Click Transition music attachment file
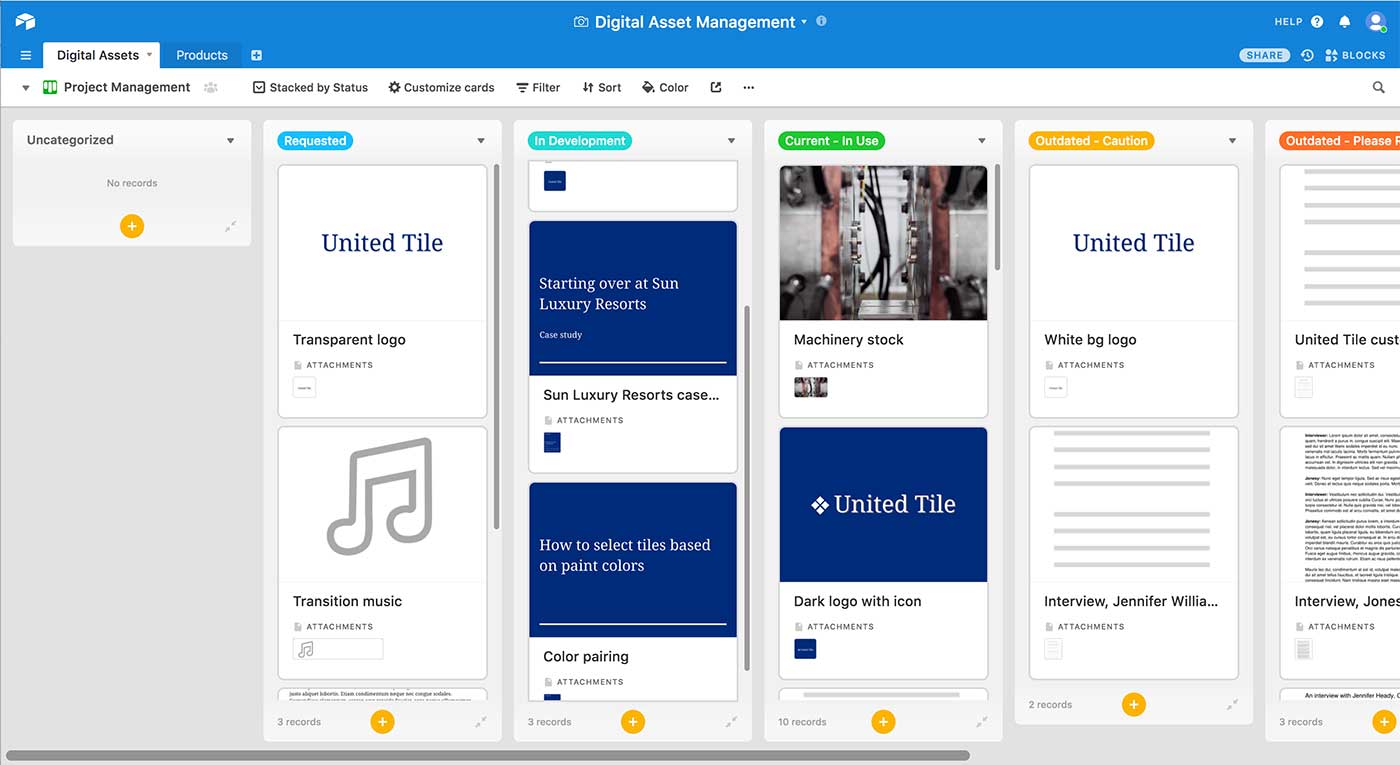 click(x=338, y=649)
